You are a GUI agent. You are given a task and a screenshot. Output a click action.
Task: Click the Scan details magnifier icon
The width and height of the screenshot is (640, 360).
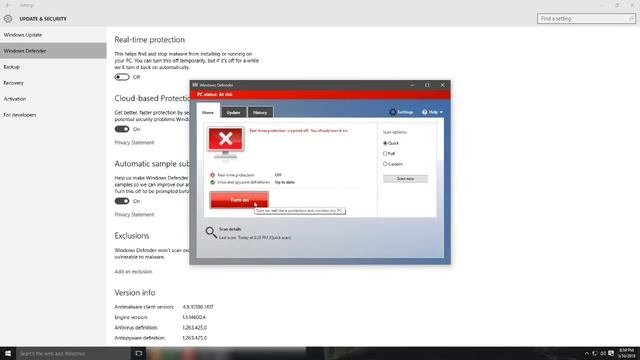point(211,233)
